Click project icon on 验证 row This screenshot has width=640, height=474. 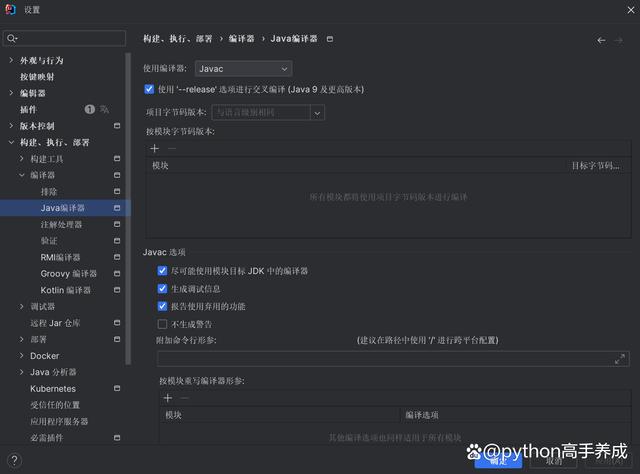(x=117, y=241)
